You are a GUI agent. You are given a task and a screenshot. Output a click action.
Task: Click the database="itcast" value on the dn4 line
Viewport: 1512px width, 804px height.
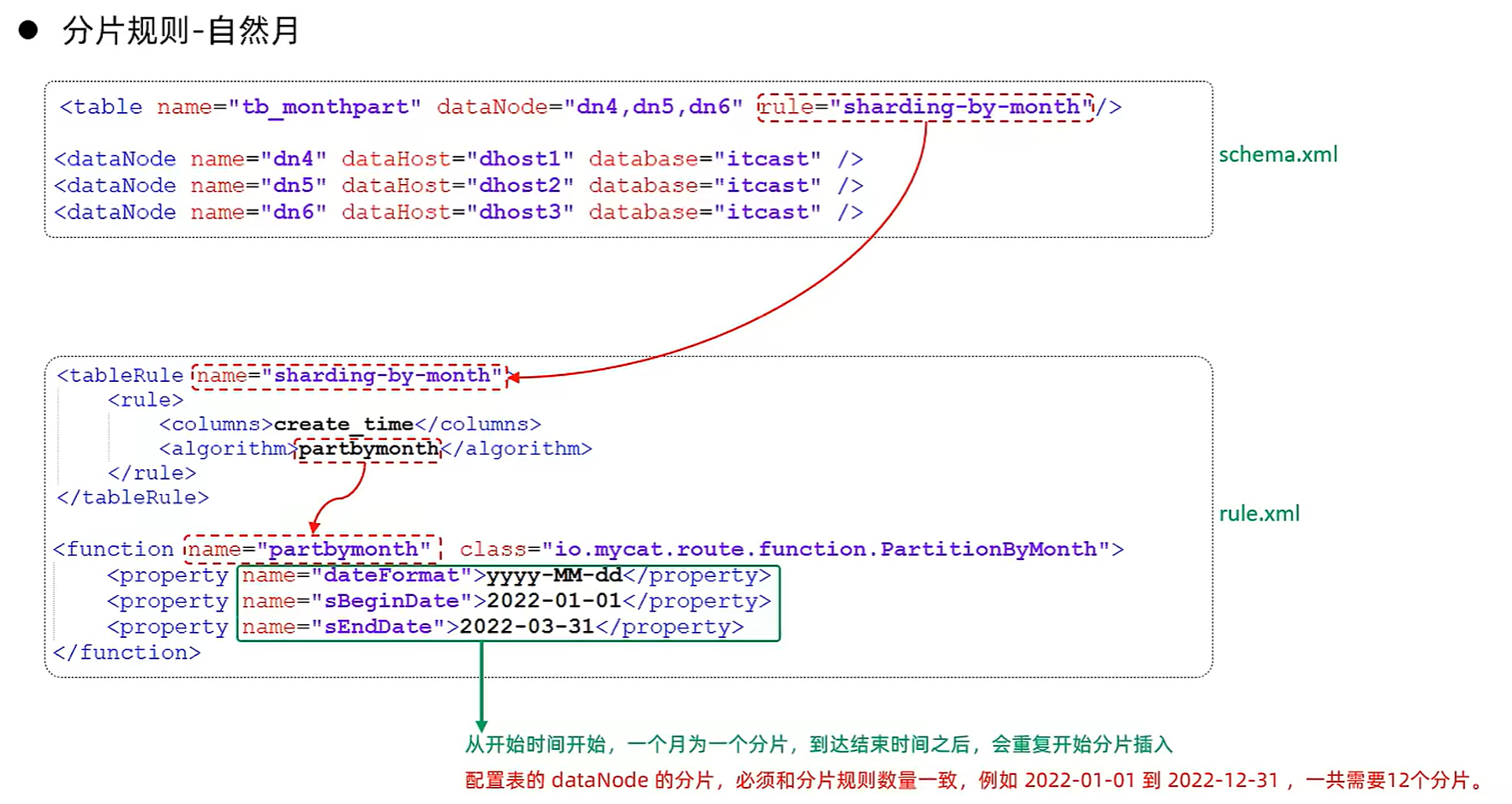tap(704, 159)
